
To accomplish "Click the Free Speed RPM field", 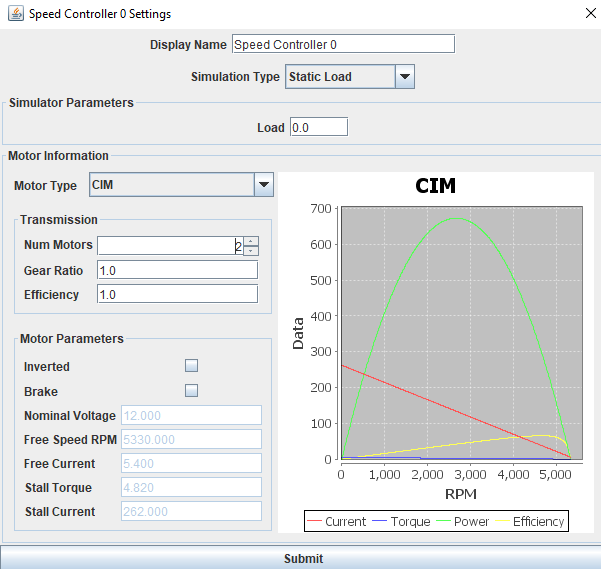I will (191, 439).
